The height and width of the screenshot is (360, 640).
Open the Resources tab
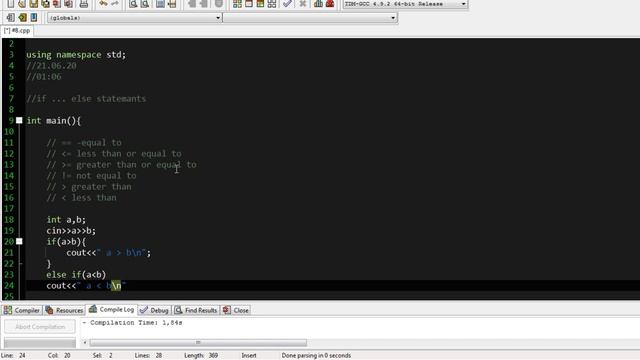64,310
